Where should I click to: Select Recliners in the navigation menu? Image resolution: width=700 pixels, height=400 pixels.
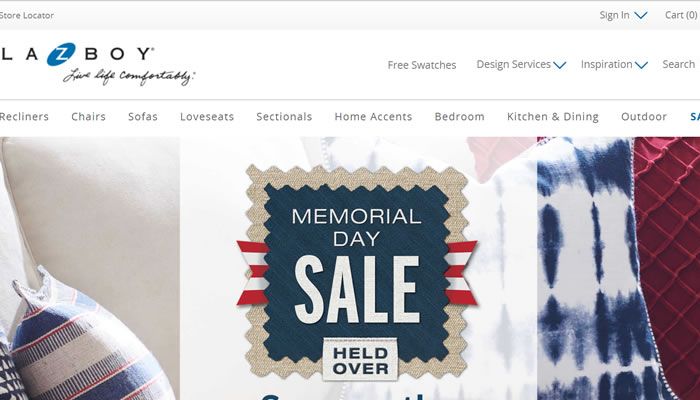[x=24, y=117]
